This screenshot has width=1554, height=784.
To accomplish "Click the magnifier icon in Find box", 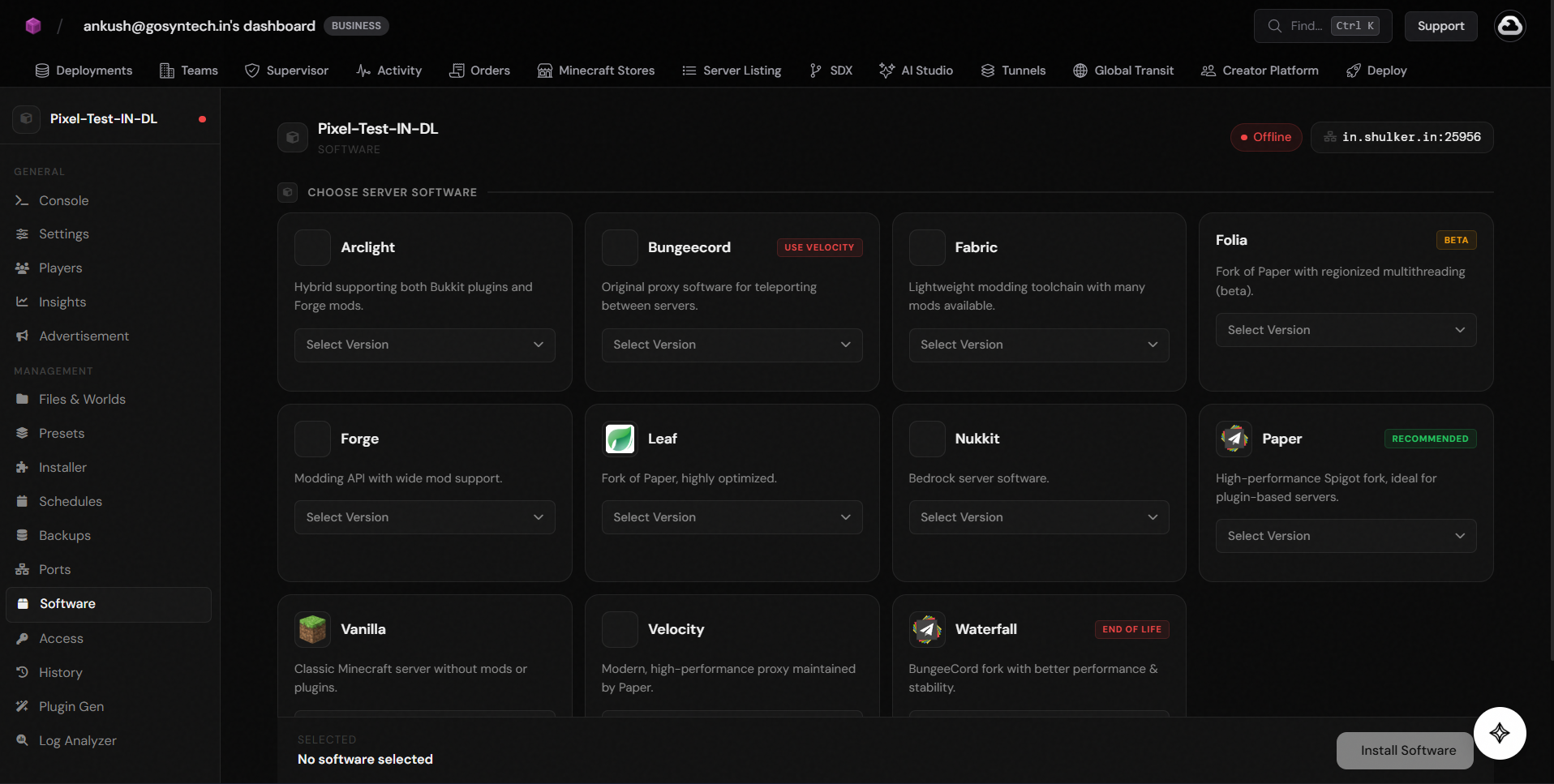I will [1275, 26].
